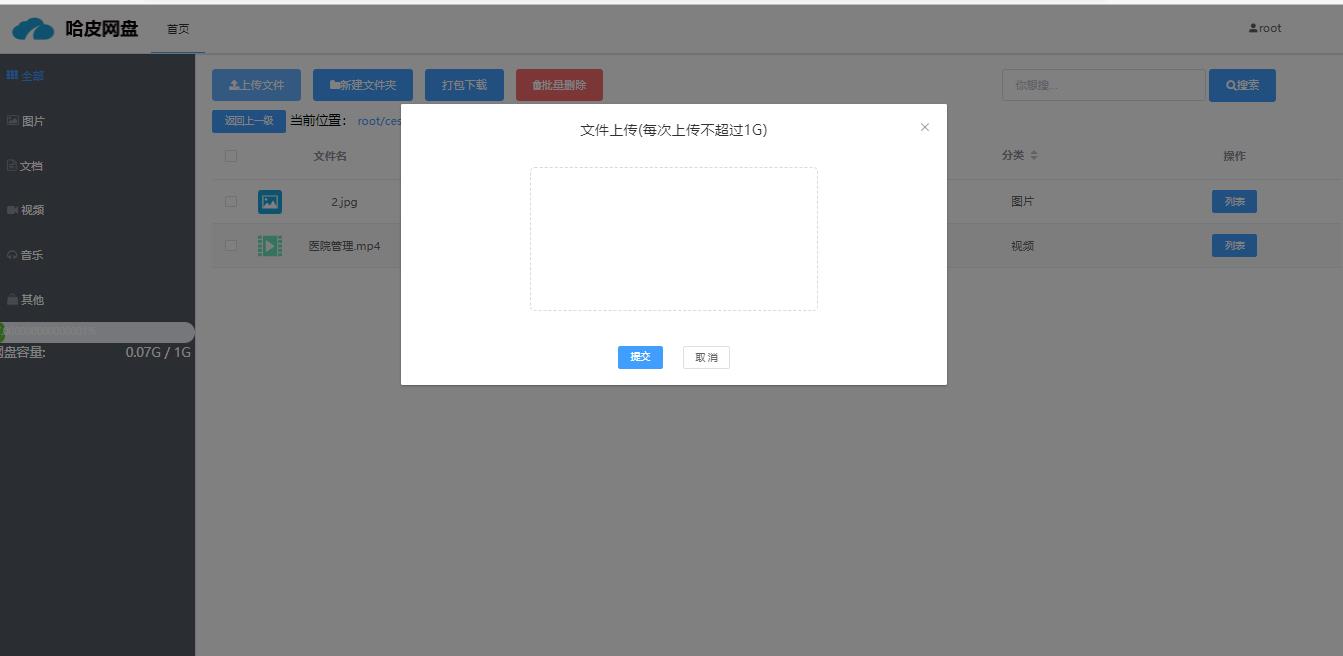Open the 图片 category in sidebar
Image resolution: width=1343 pixels, height=656 pixels.
point(27,121)
